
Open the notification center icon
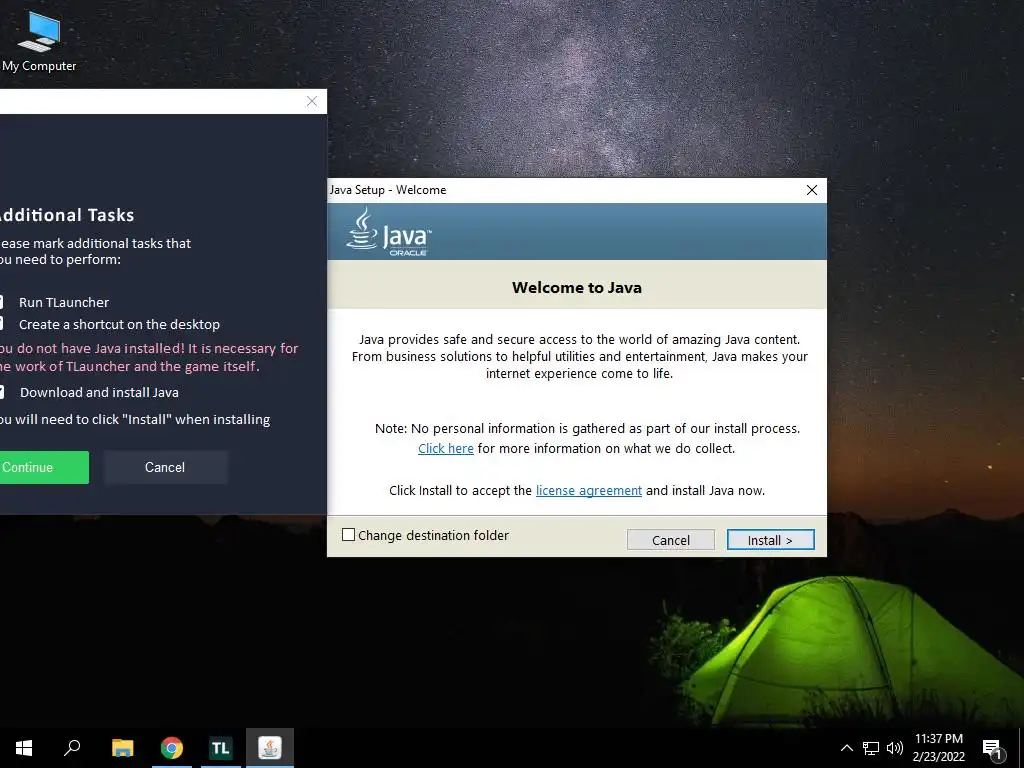point(992,749)
